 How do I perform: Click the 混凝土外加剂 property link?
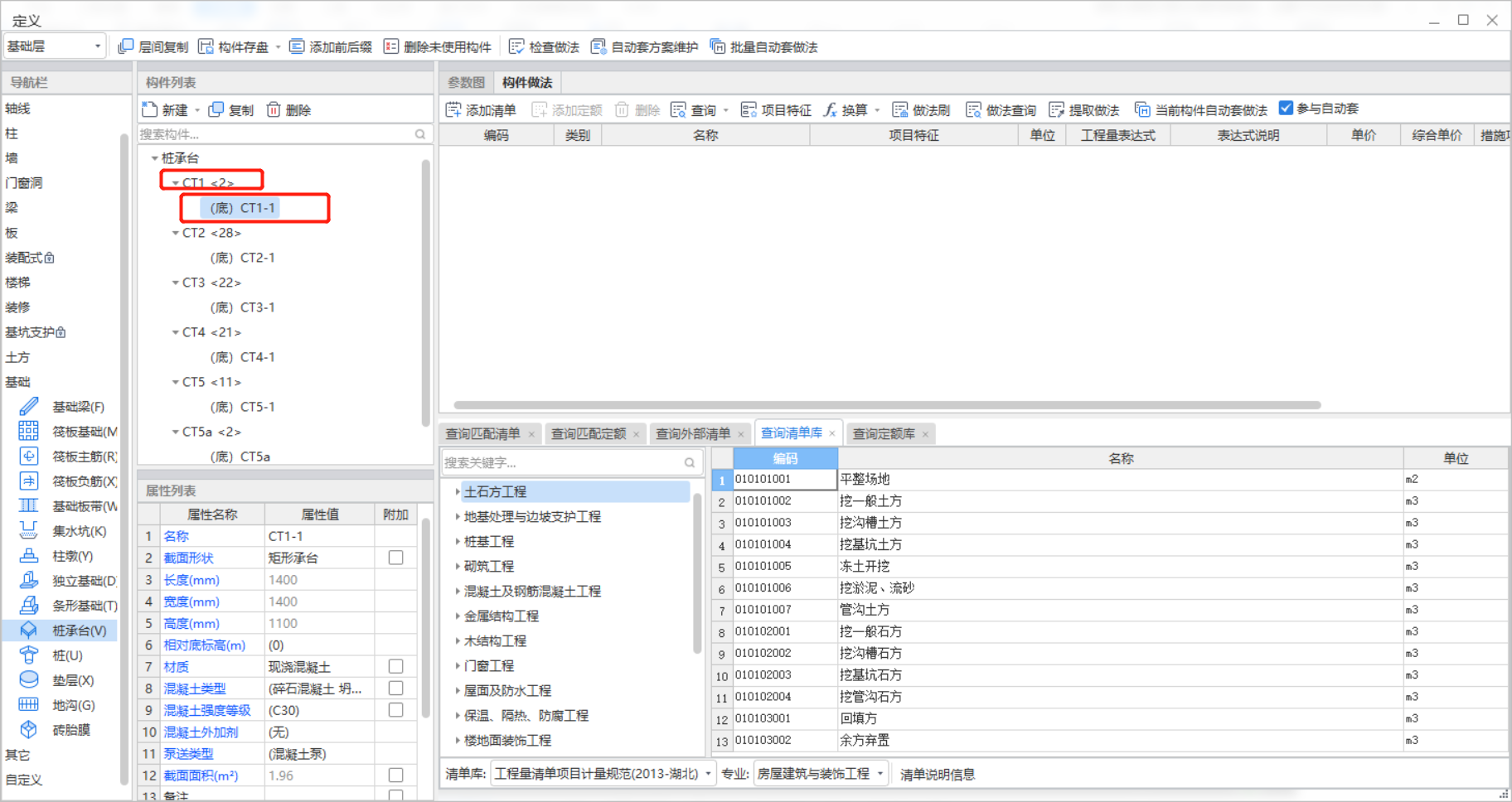(201, 732)
